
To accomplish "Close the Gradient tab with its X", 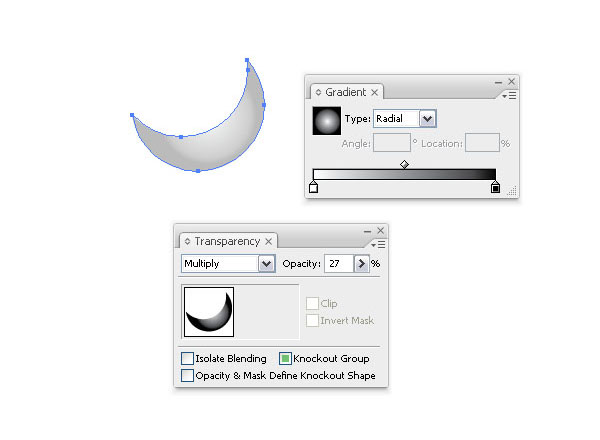I will pos(375,93).
